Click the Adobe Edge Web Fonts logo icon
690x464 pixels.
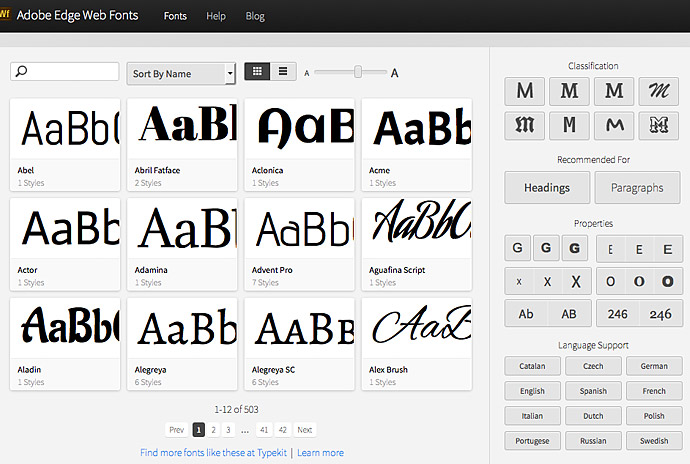[x=4, y=14]
